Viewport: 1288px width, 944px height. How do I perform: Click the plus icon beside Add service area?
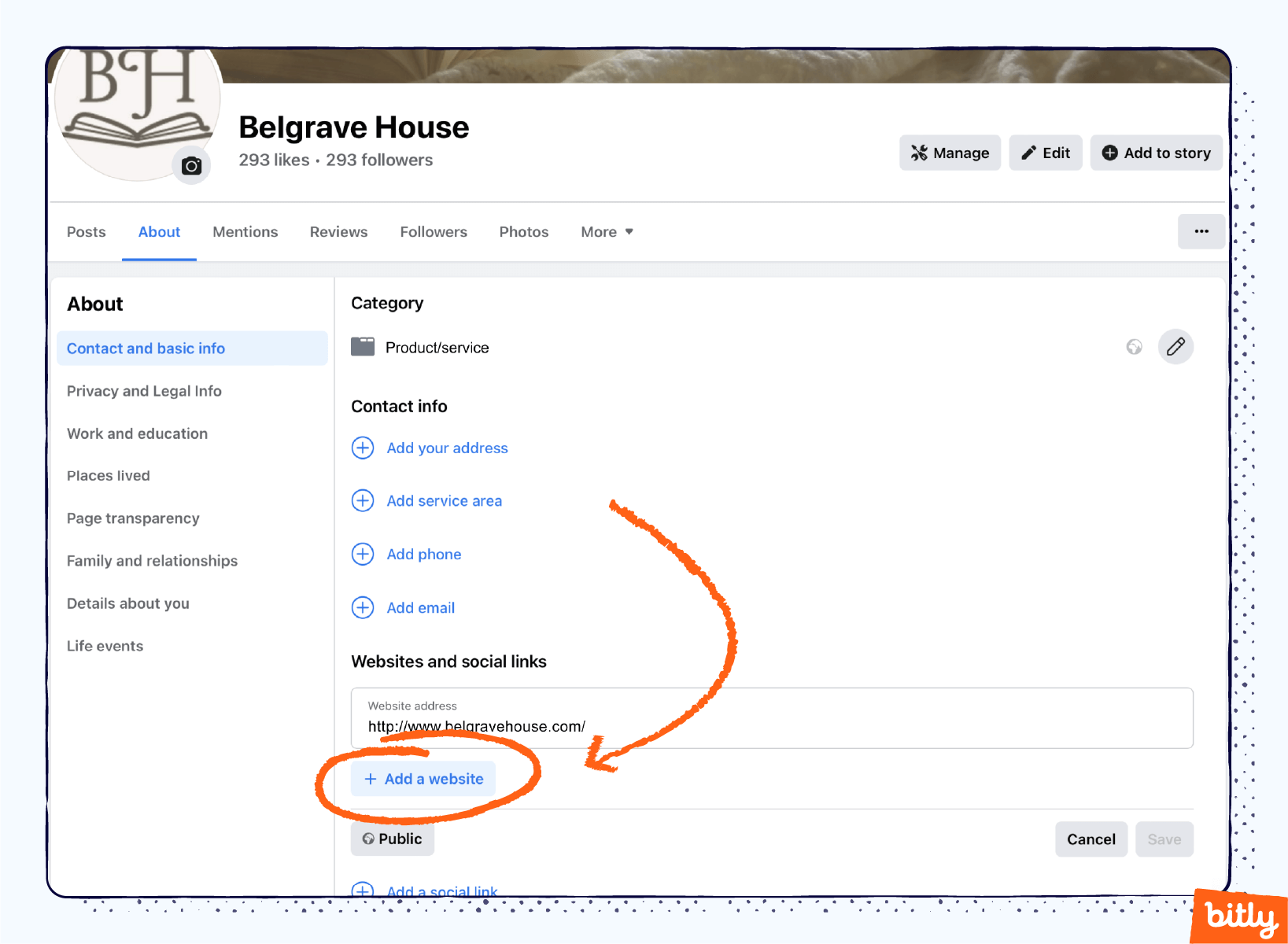point(363,500)
